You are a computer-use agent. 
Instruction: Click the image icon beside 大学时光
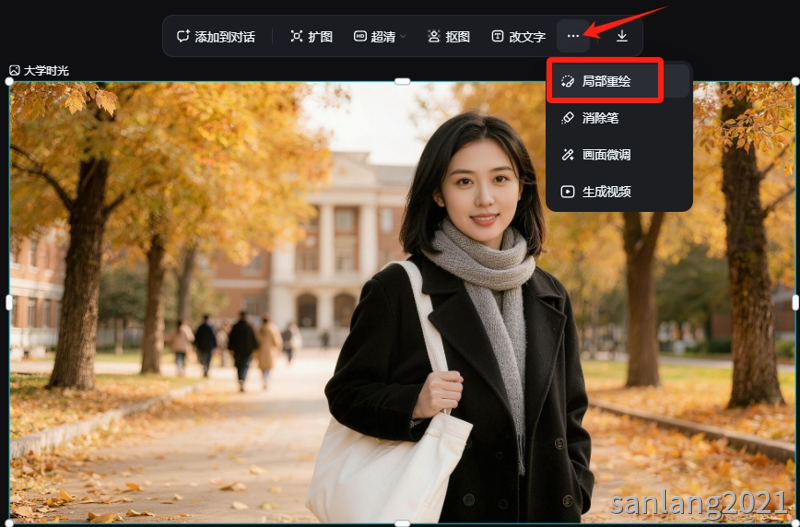pyautogui.click(x=14, y=70)
